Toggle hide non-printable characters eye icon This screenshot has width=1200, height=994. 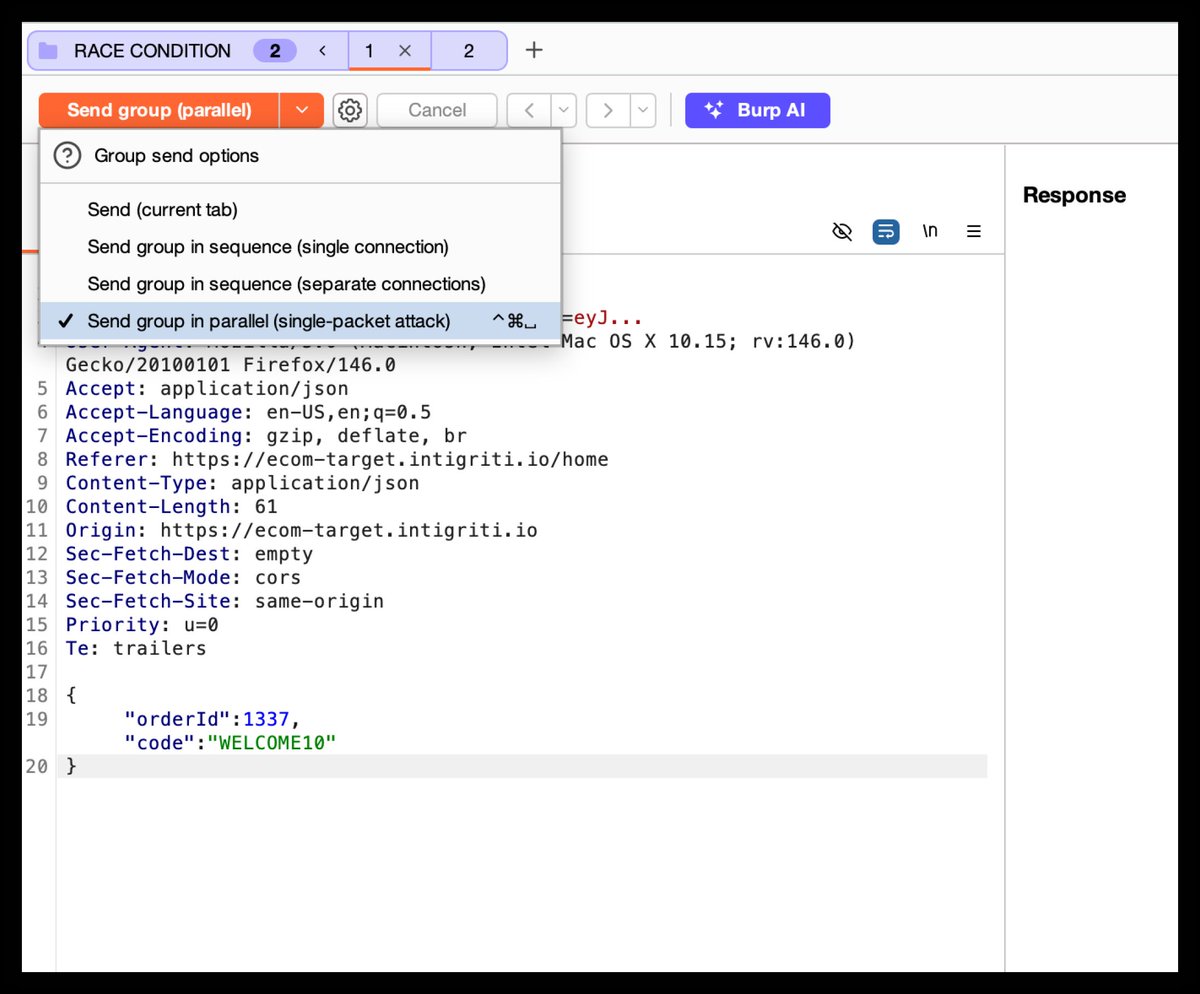click(842, 232)
